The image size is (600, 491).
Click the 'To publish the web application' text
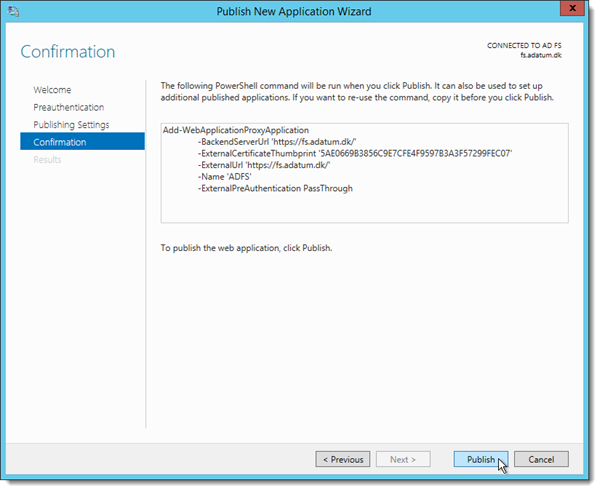[246, 248]
